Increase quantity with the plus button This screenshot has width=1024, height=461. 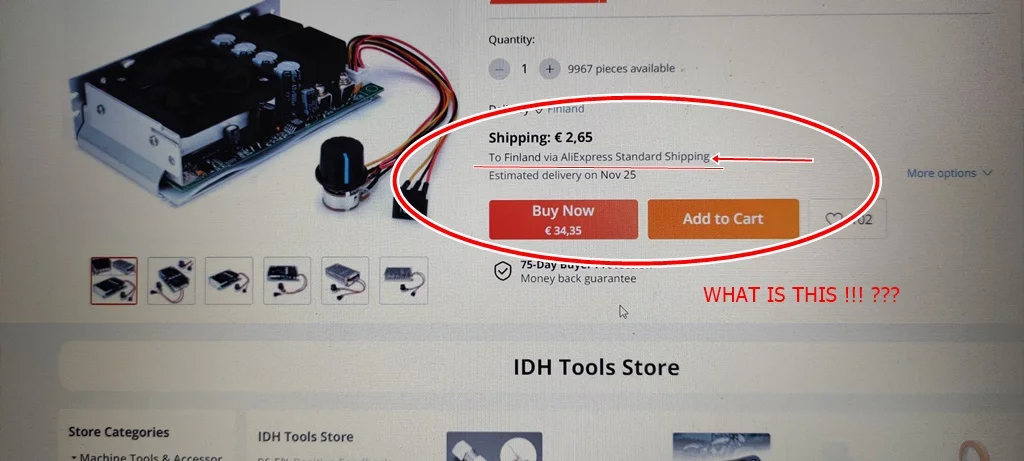pos(550,69)
